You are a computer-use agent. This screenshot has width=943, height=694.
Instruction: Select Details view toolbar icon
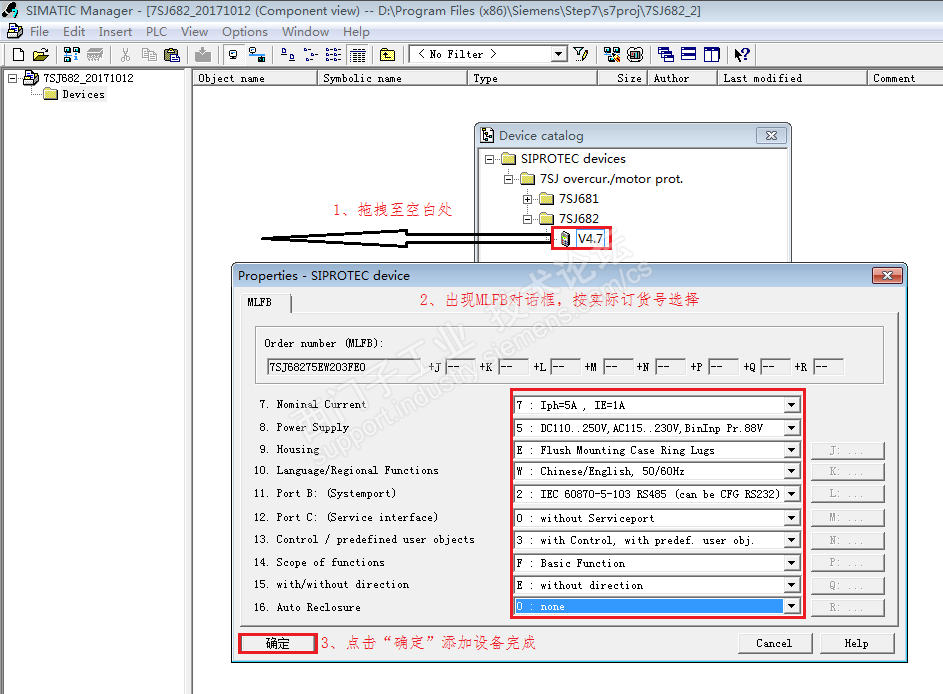(358, 55)
